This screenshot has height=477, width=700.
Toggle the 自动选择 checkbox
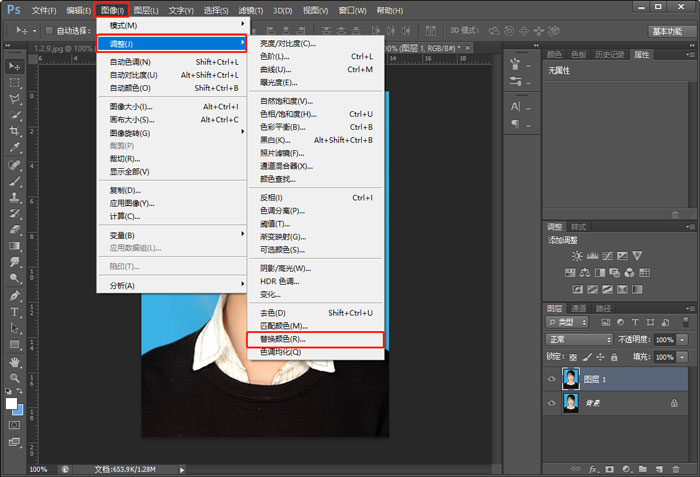(49, 31)
